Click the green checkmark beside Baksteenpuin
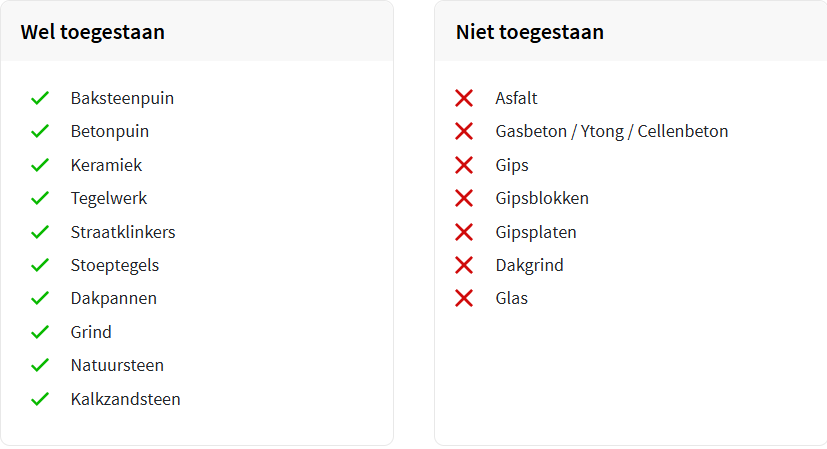 coord(40,98)
